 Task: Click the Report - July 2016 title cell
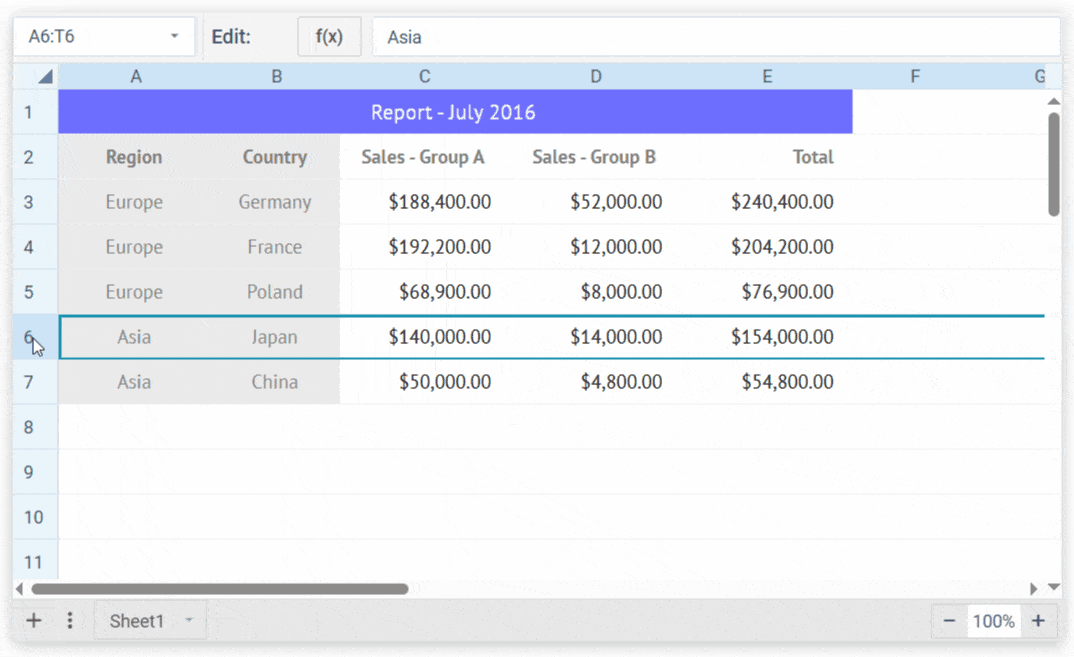pyautogui.click(x=454, y=112)
